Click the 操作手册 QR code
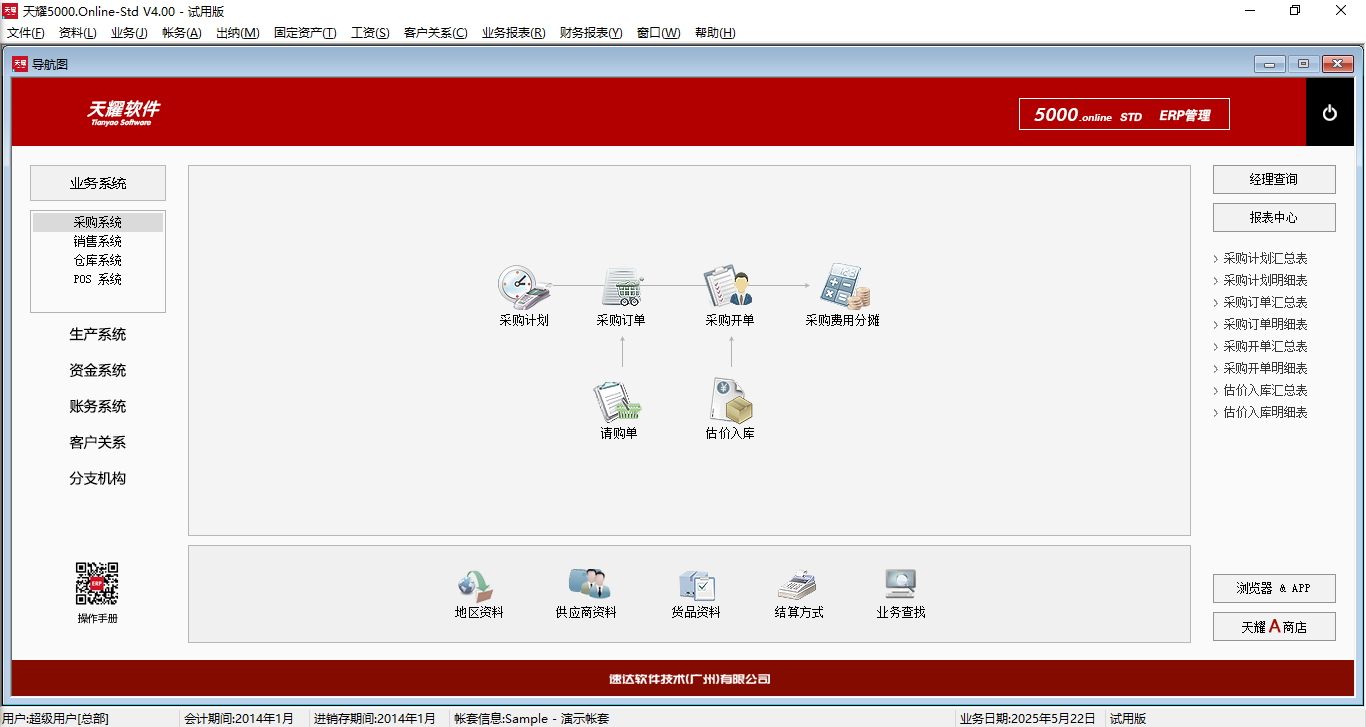Image resolution: width=1366 pixels, height=727 pixels. 97,583
